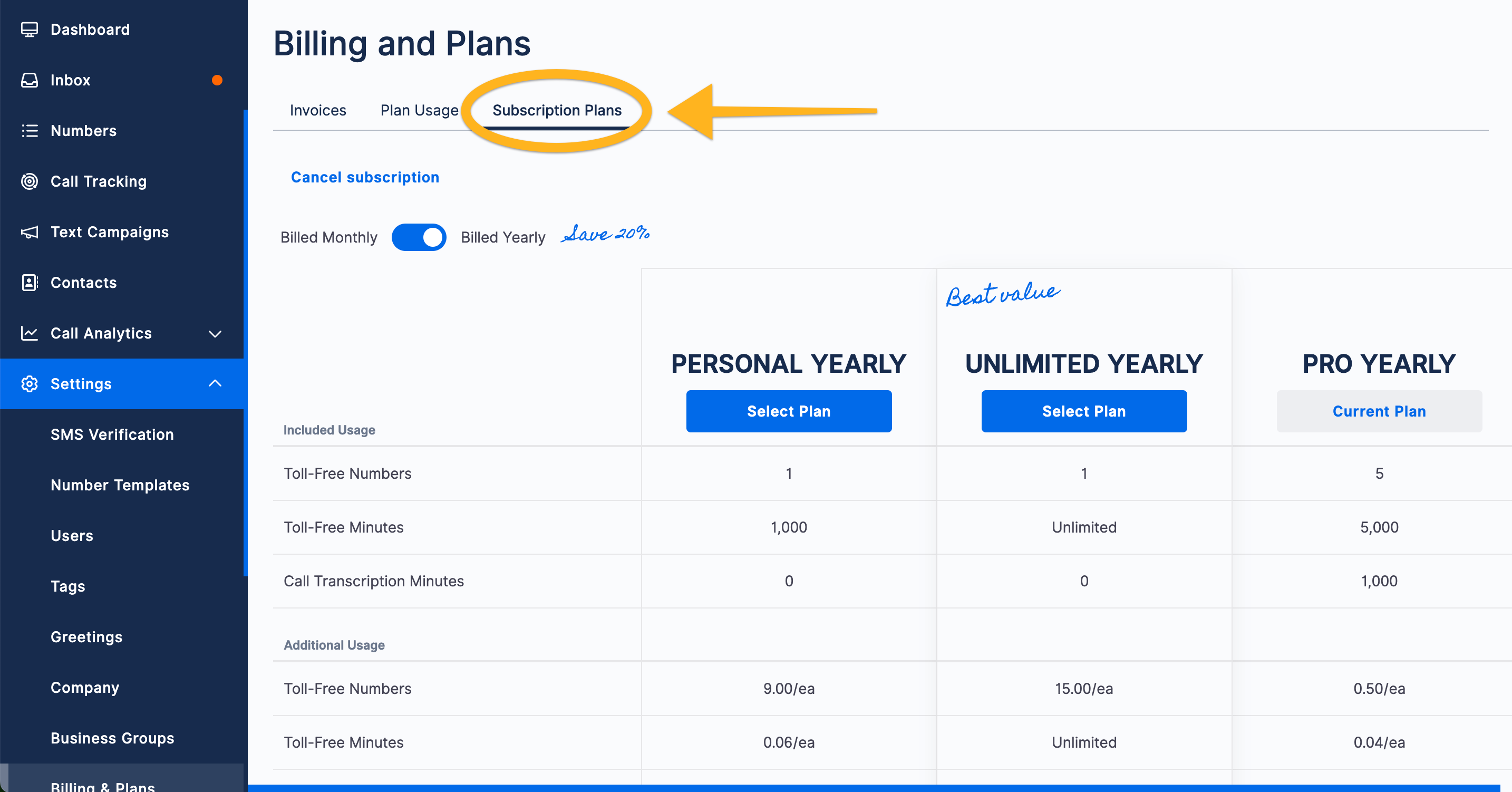Select the Personal Yearly plan
This screenshot has width=1512, height=792.
788,412
